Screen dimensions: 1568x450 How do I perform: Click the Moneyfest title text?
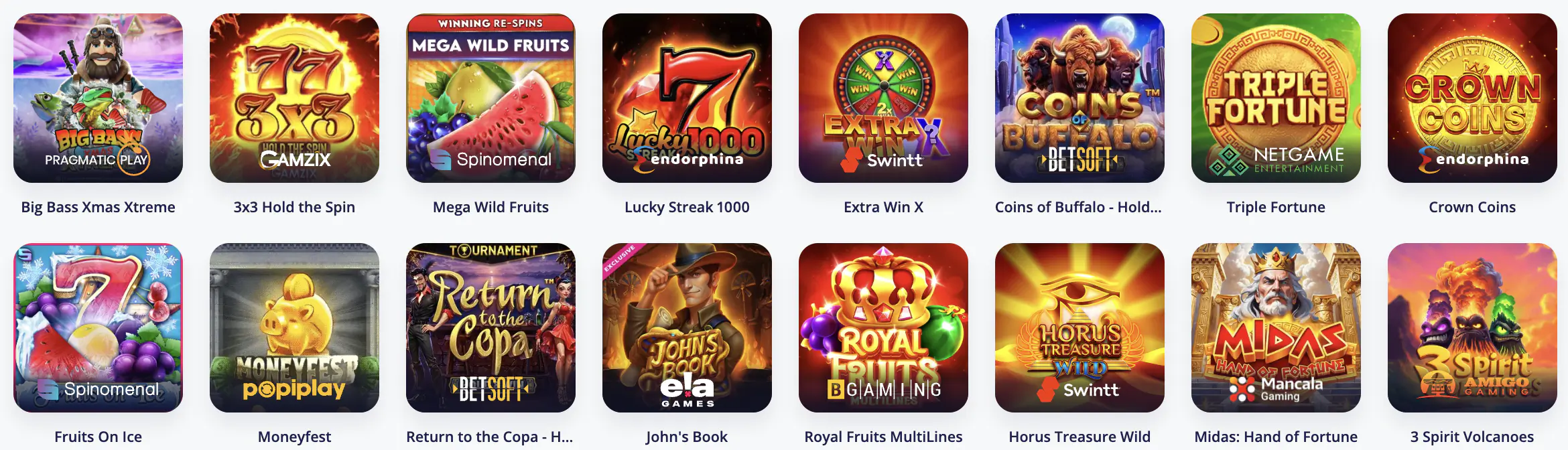click(294, 437)
